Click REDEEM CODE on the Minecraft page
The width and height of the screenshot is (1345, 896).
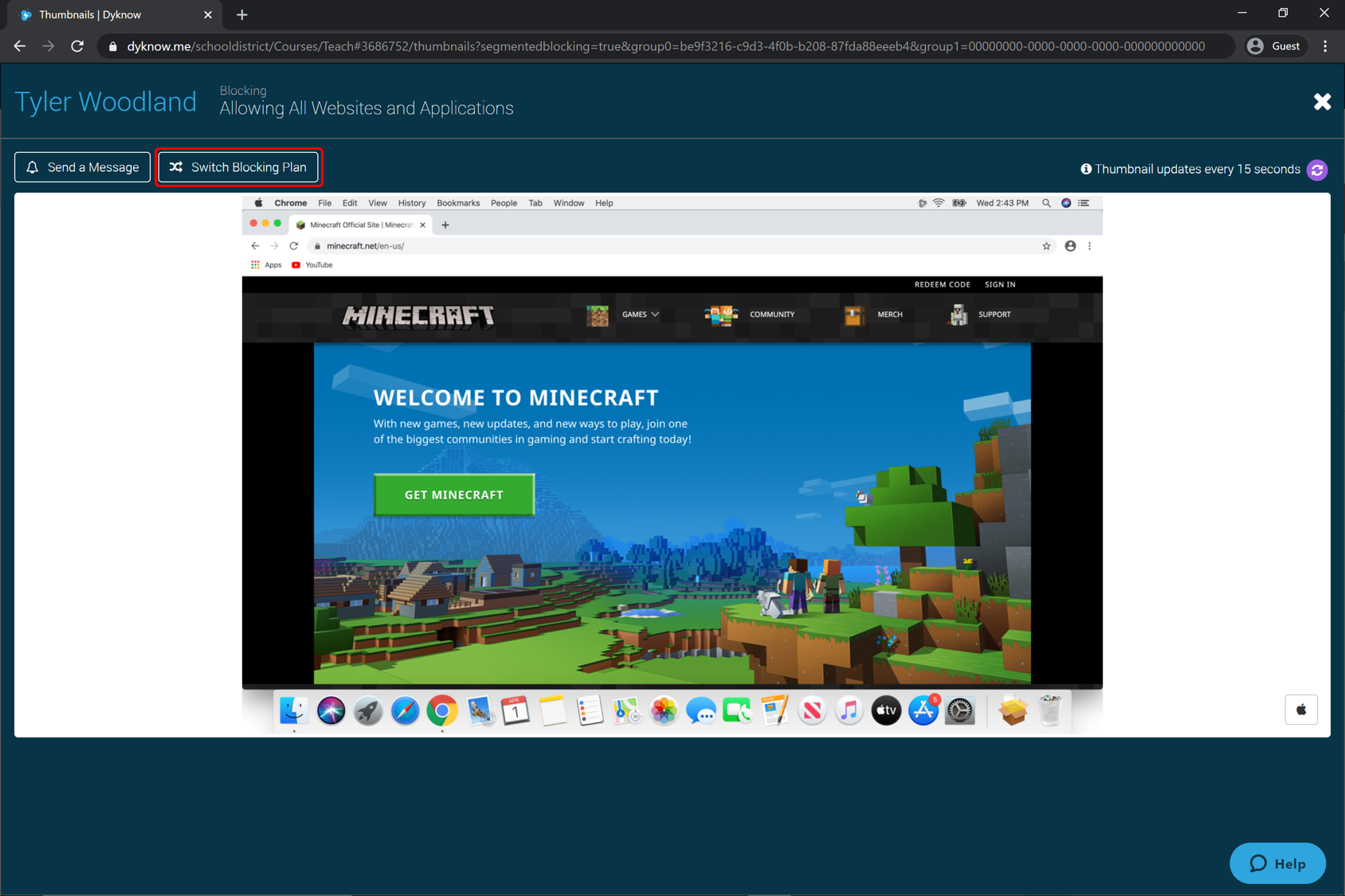[x=943, y=284]
